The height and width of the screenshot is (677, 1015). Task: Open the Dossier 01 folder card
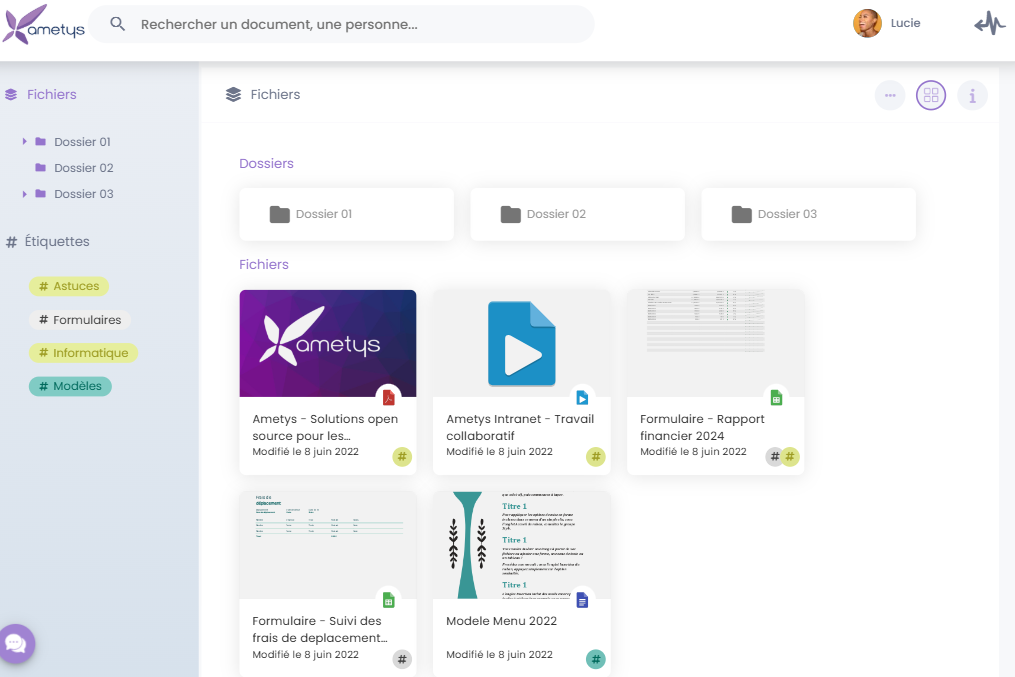tap(346, 214)
